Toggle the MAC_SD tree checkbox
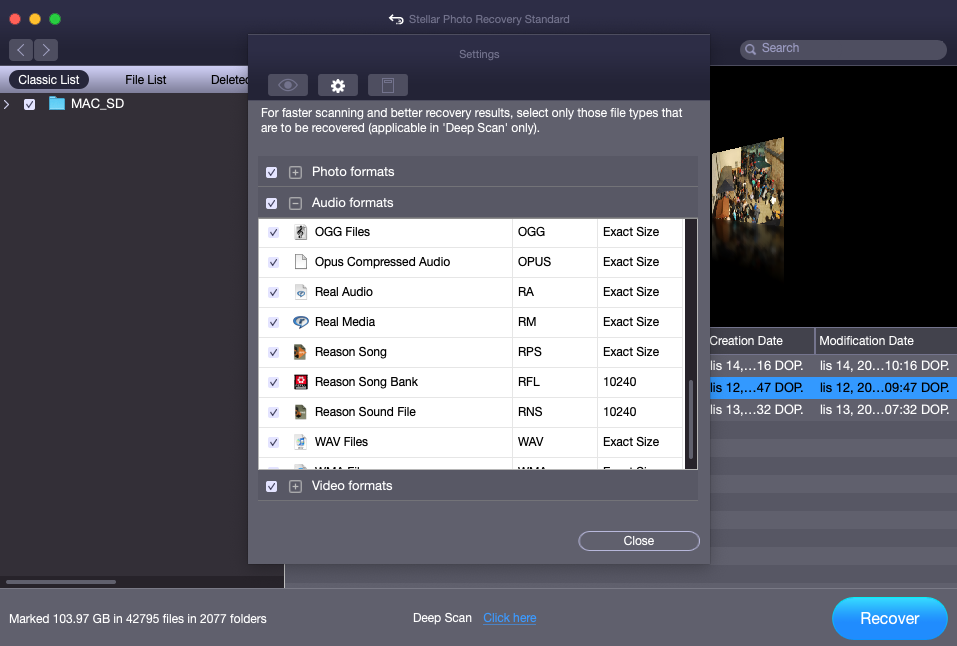 point(29,104)
